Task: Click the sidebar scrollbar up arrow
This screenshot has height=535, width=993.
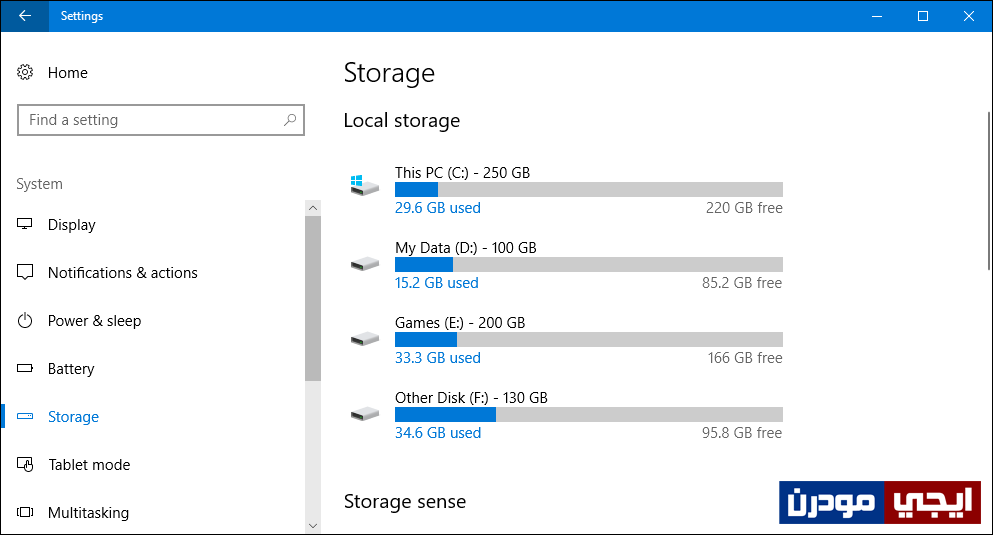Action: point(313,208)
